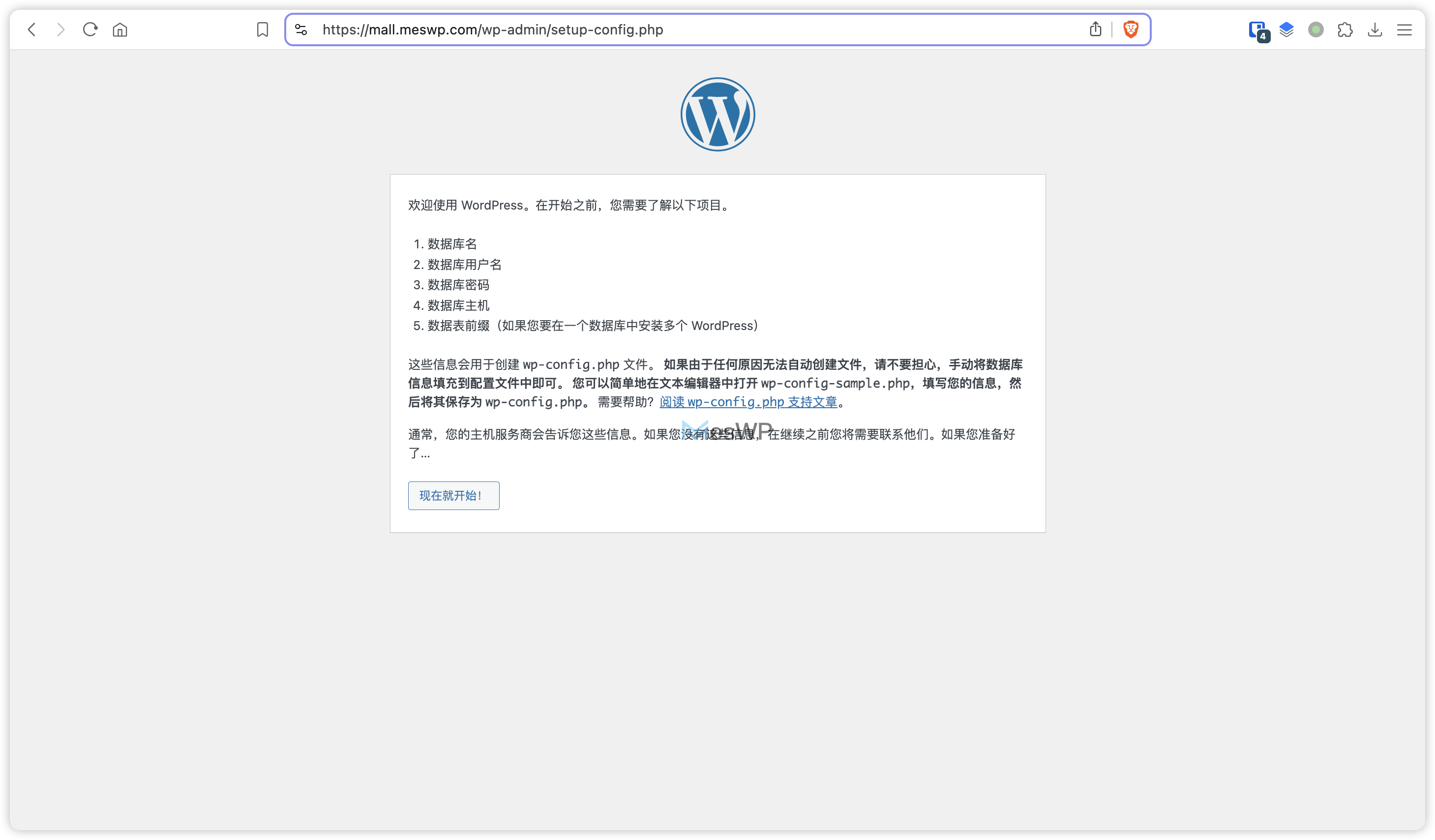The height and width of the screenshot is (840, 1435).
Task: Open site settings icon in address bar
Action: pos(301,30)
